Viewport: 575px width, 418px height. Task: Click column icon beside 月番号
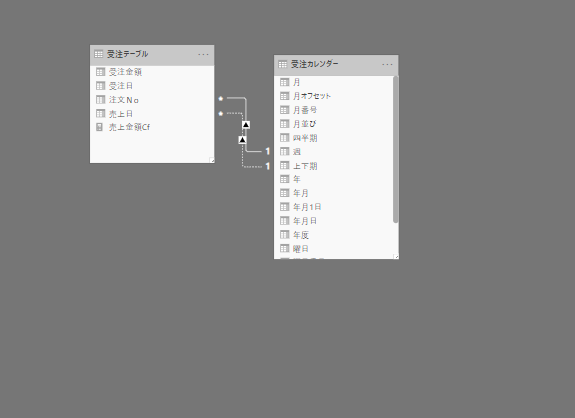click(x=285, y=110)
